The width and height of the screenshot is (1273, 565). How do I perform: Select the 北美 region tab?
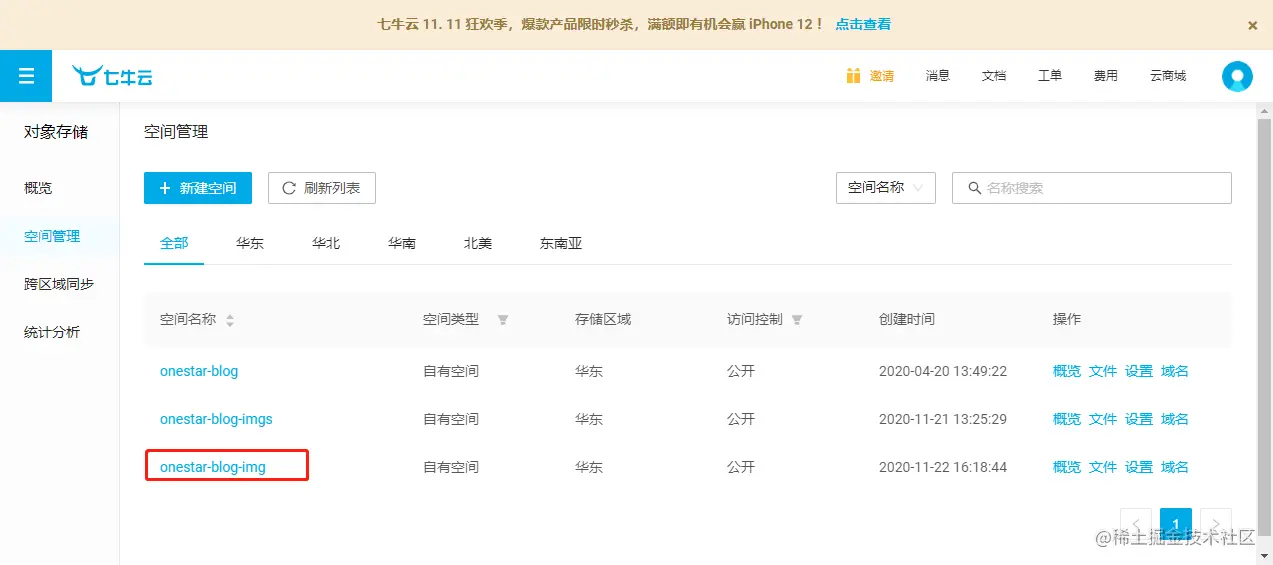[478, 243]
